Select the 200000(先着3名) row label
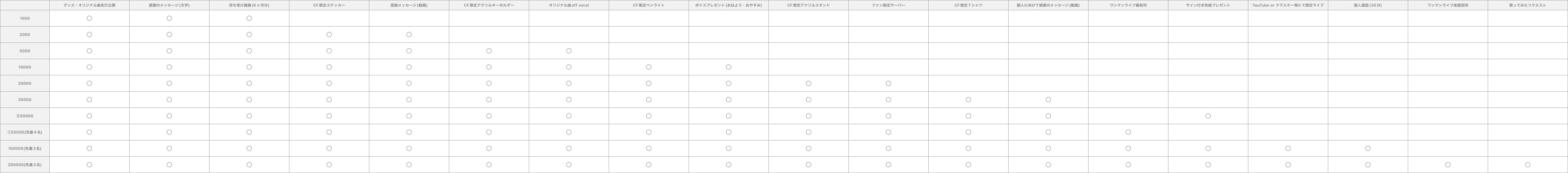Viewport: 1568px width, 173px height. (x=25, y=165)
